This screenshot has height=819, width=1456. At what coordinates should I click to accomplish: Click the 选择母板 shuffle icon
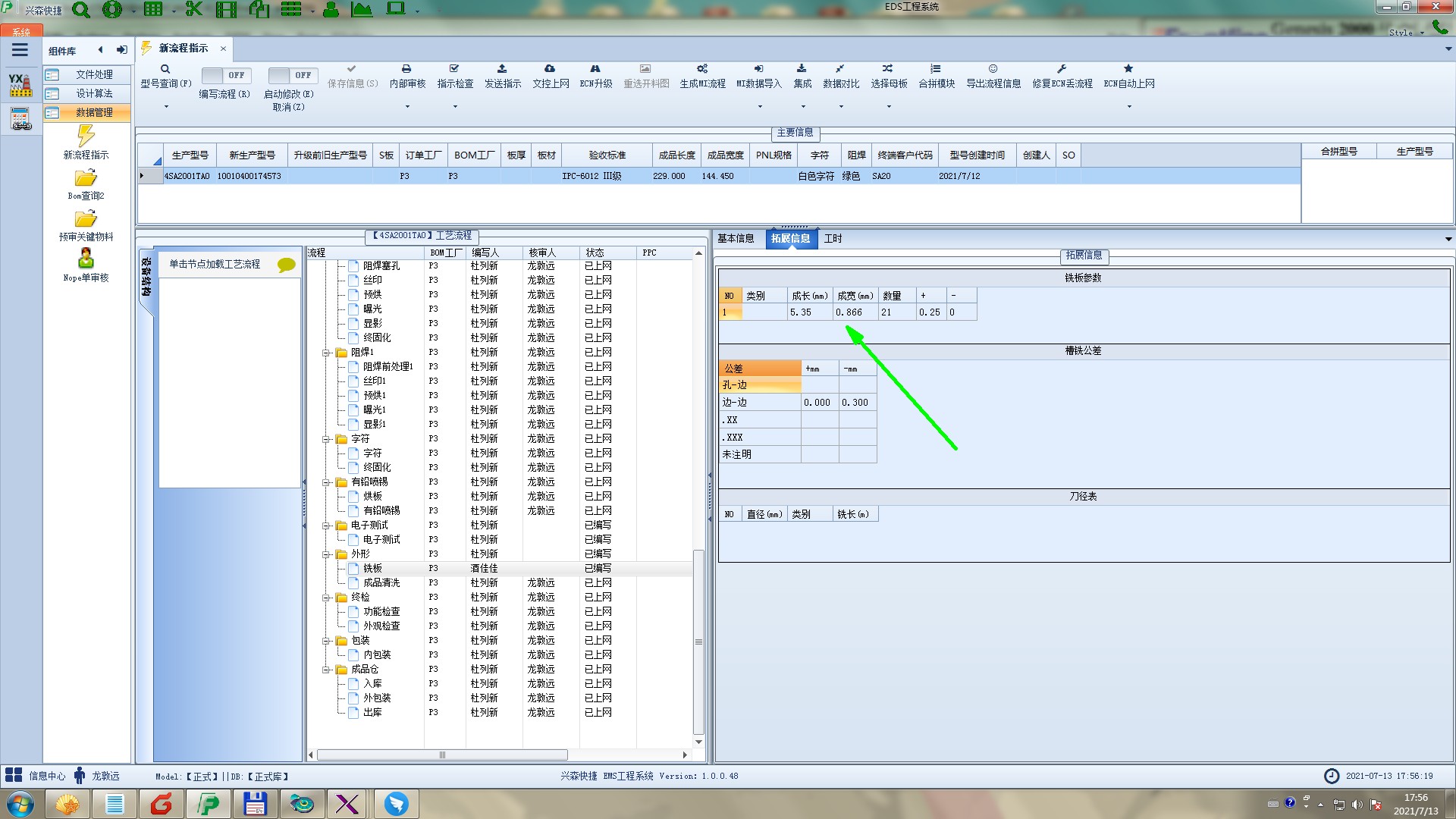click(x=888, y=69)
